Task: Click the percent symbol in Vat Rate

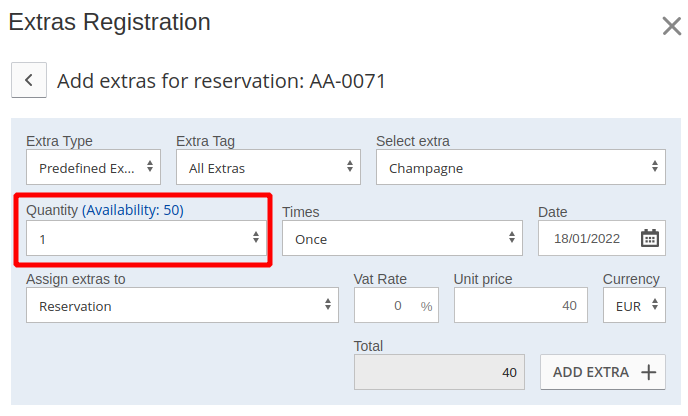Action: (x=427, y=306)
